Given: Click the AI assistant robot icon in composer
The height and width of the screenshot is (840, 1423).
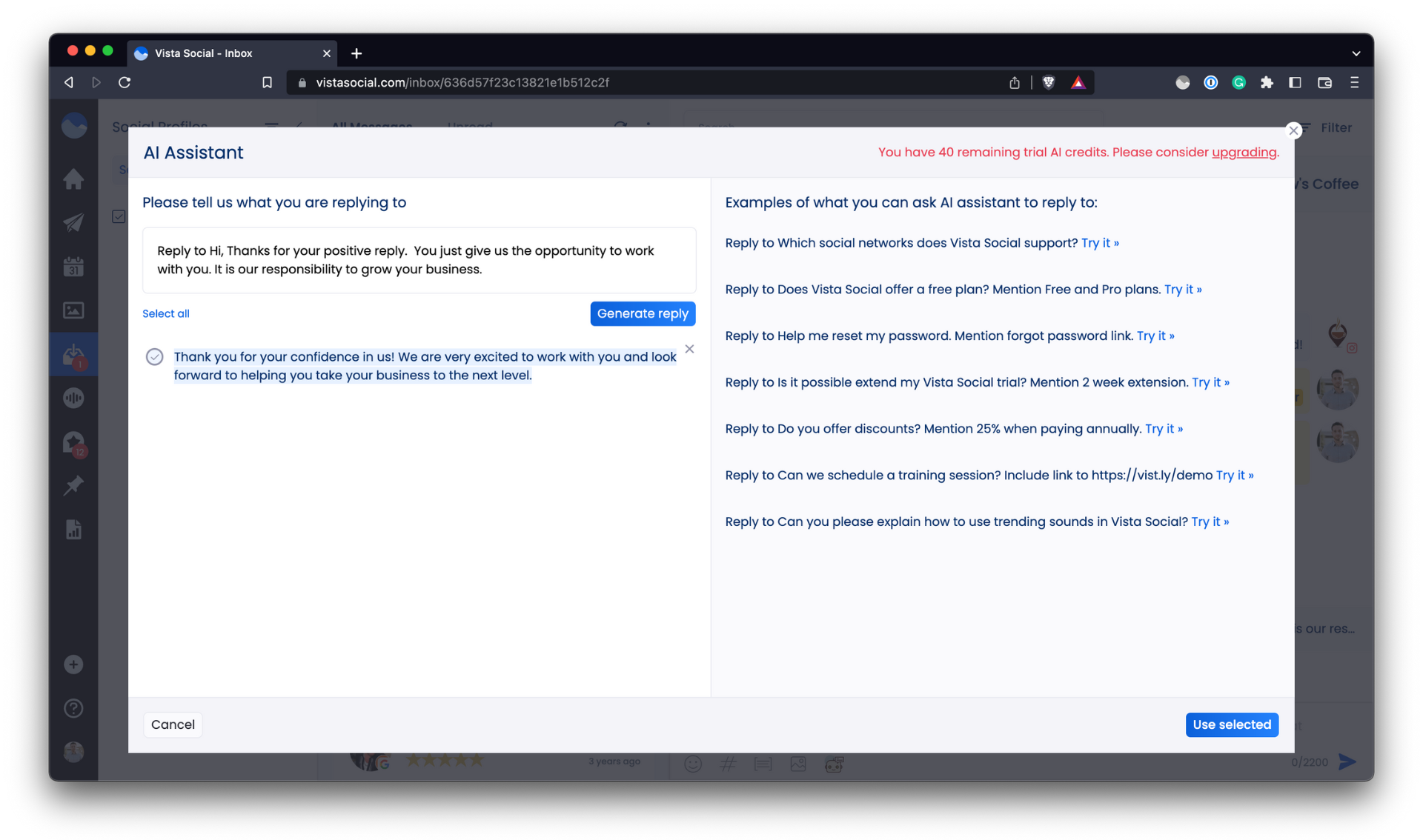Looking at the screenshot, I should 834,764.
